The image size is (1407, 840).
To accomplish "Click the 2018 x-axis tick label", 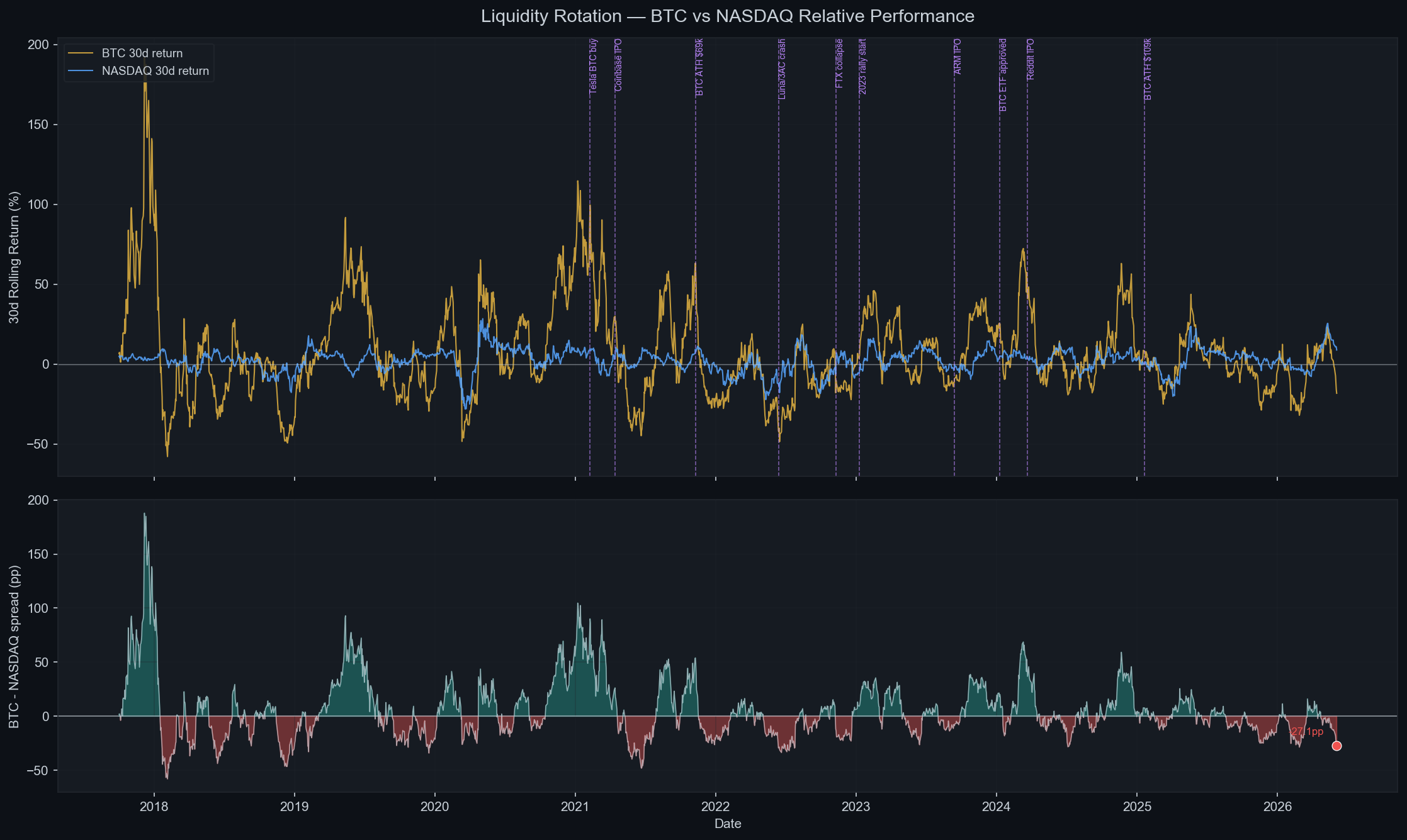I will tap(154, 807).
